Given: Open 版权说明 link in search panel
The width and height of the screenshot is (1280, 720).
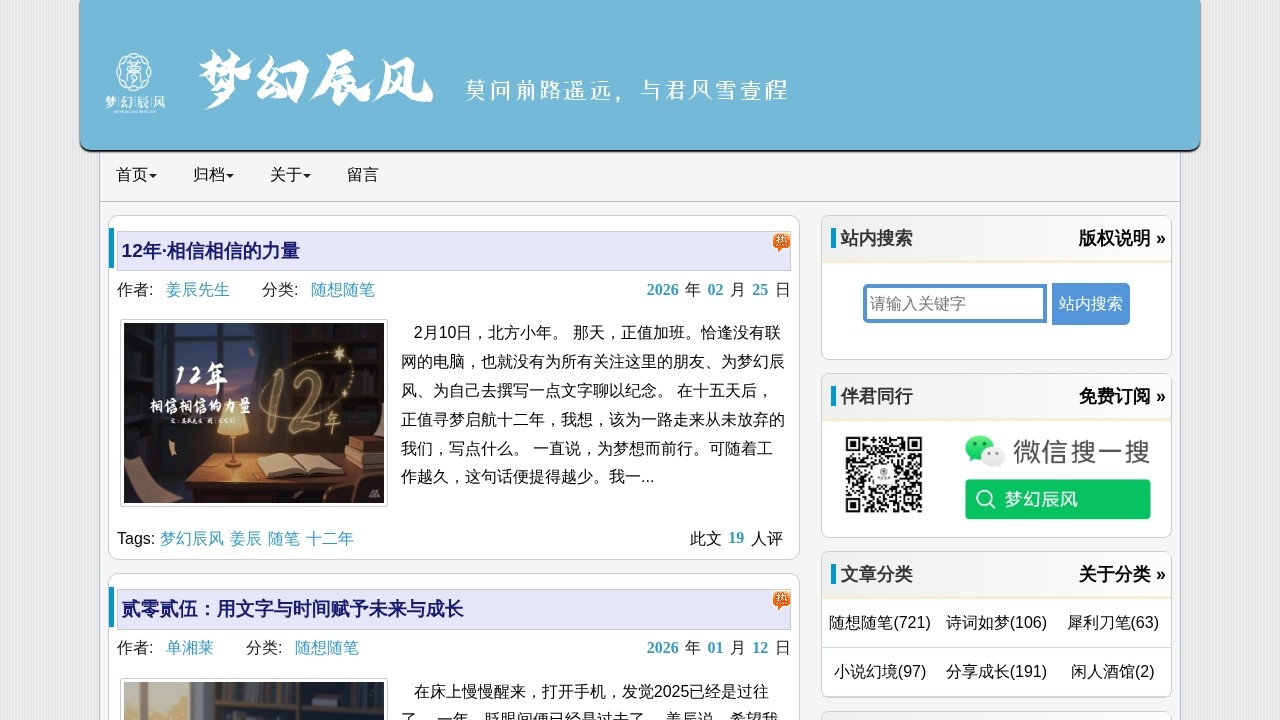Looking at the screenshot, I should (x=1121, y=238).
